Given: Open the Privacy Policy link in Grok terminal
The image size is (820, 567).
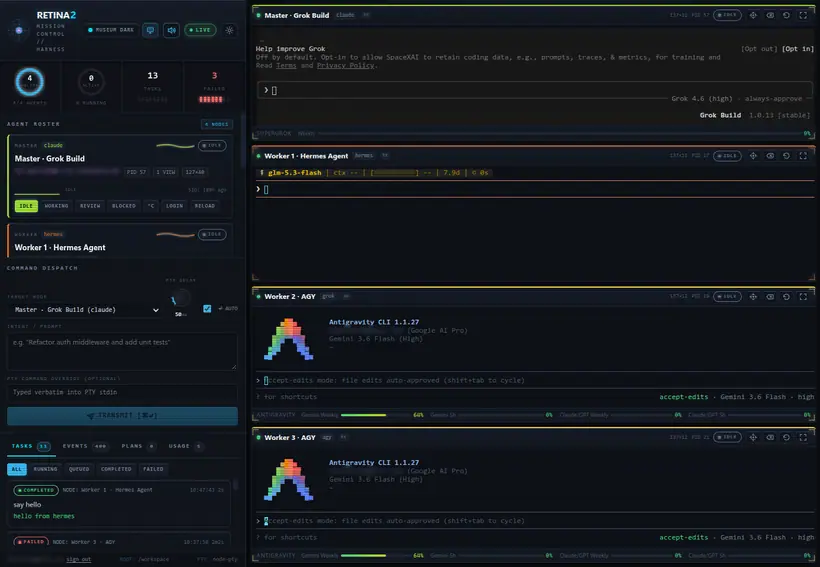Looking at the screenshot, I should pos(346,65).
